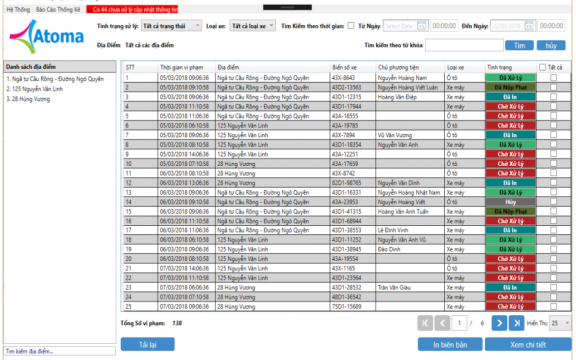Click the current page number field

click(x=459, y=323)
